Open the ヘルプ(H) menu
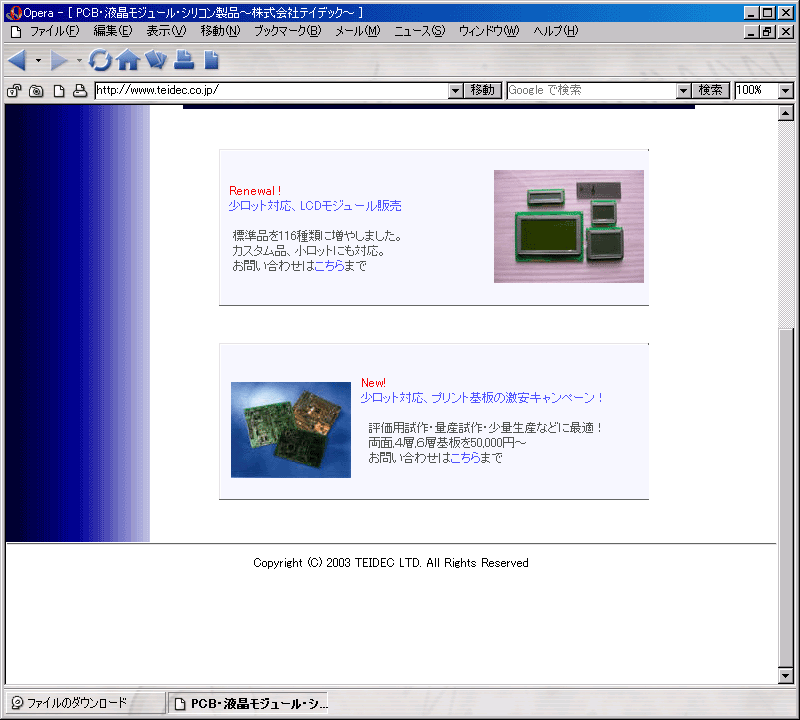The image size is (800, 720). [x=556, y=31]
